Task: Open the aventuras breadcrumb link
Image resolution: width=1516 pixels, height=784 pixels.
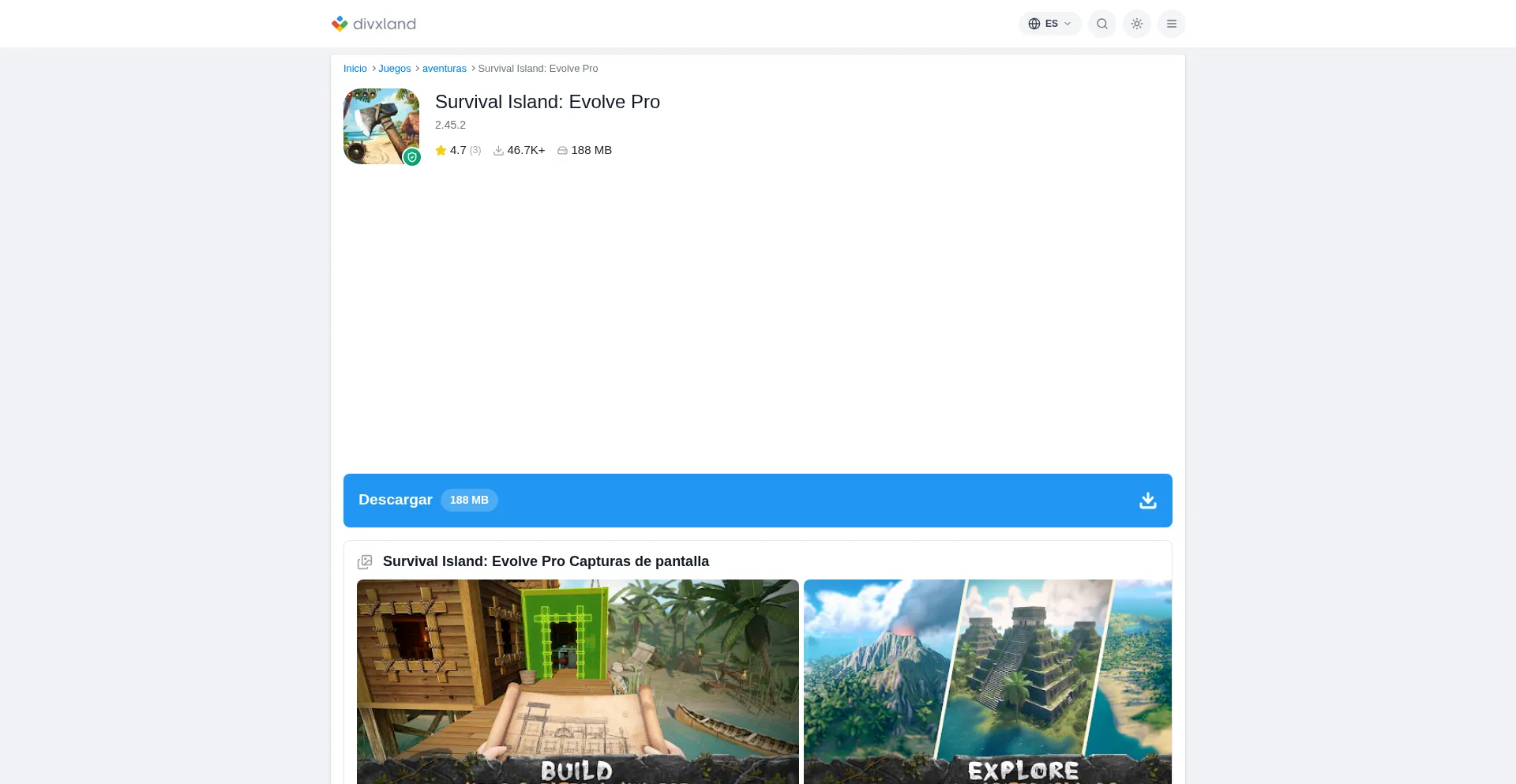Action: point(445,69)
